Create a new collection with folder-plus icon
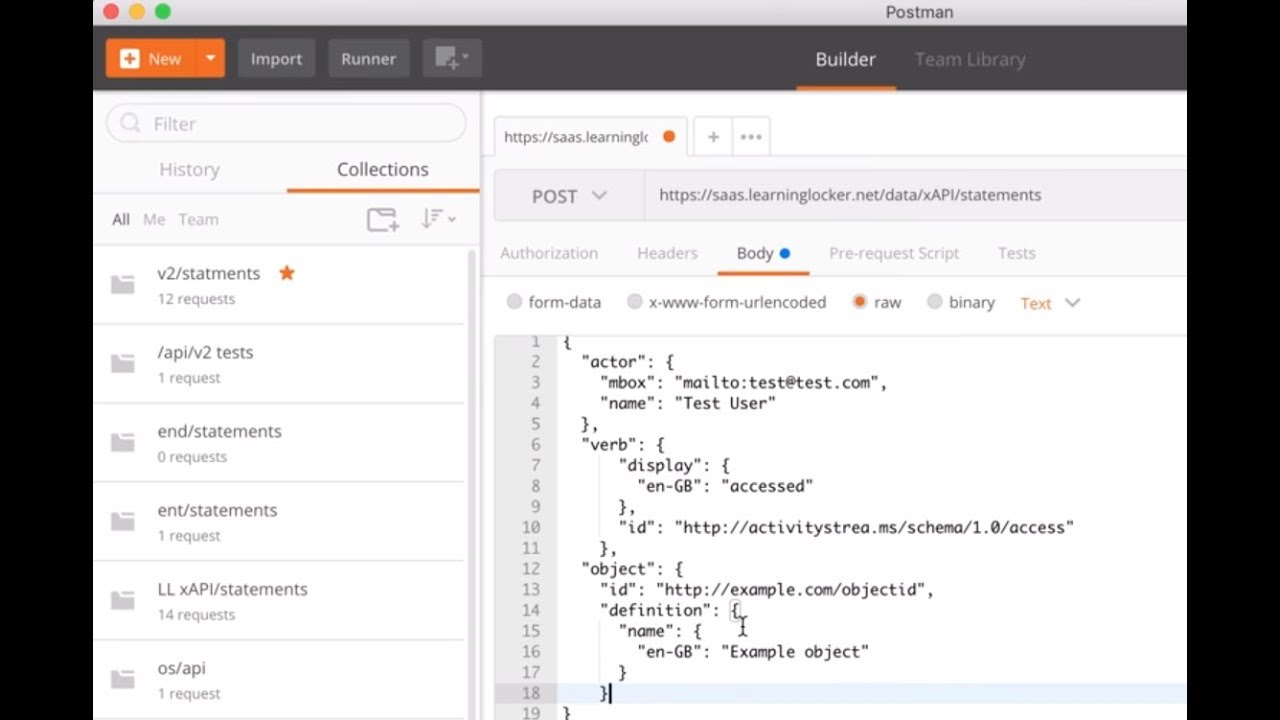This screenshot has height=720, width=1280. click(x=382, y=219)
